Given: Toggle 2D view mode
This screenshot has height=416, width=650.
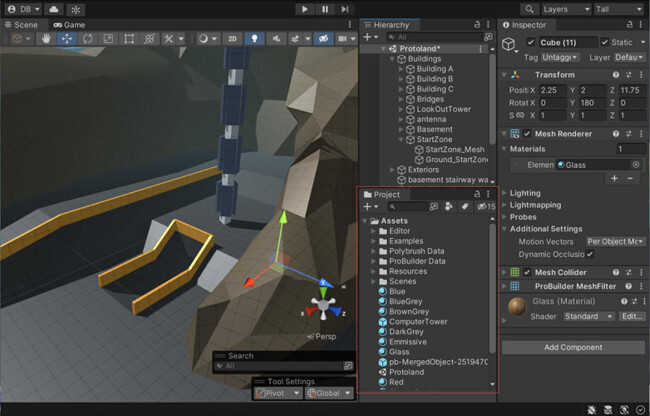Looking at the screenshot, I should (232, 39).
